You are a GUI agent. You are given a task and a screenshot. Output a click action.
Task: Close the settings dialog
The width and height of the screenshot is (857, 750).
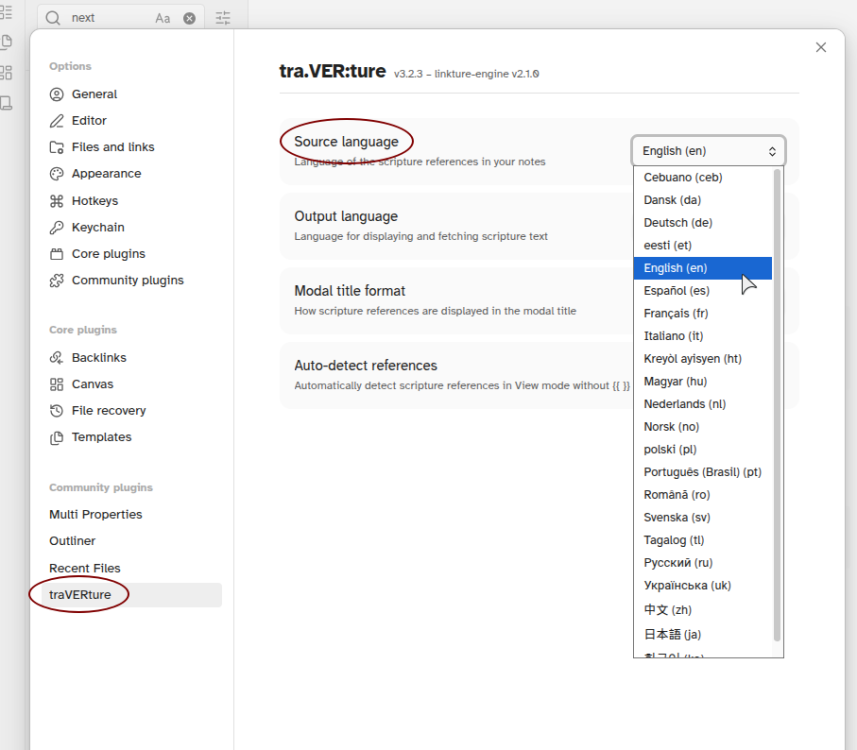(821, 48)
